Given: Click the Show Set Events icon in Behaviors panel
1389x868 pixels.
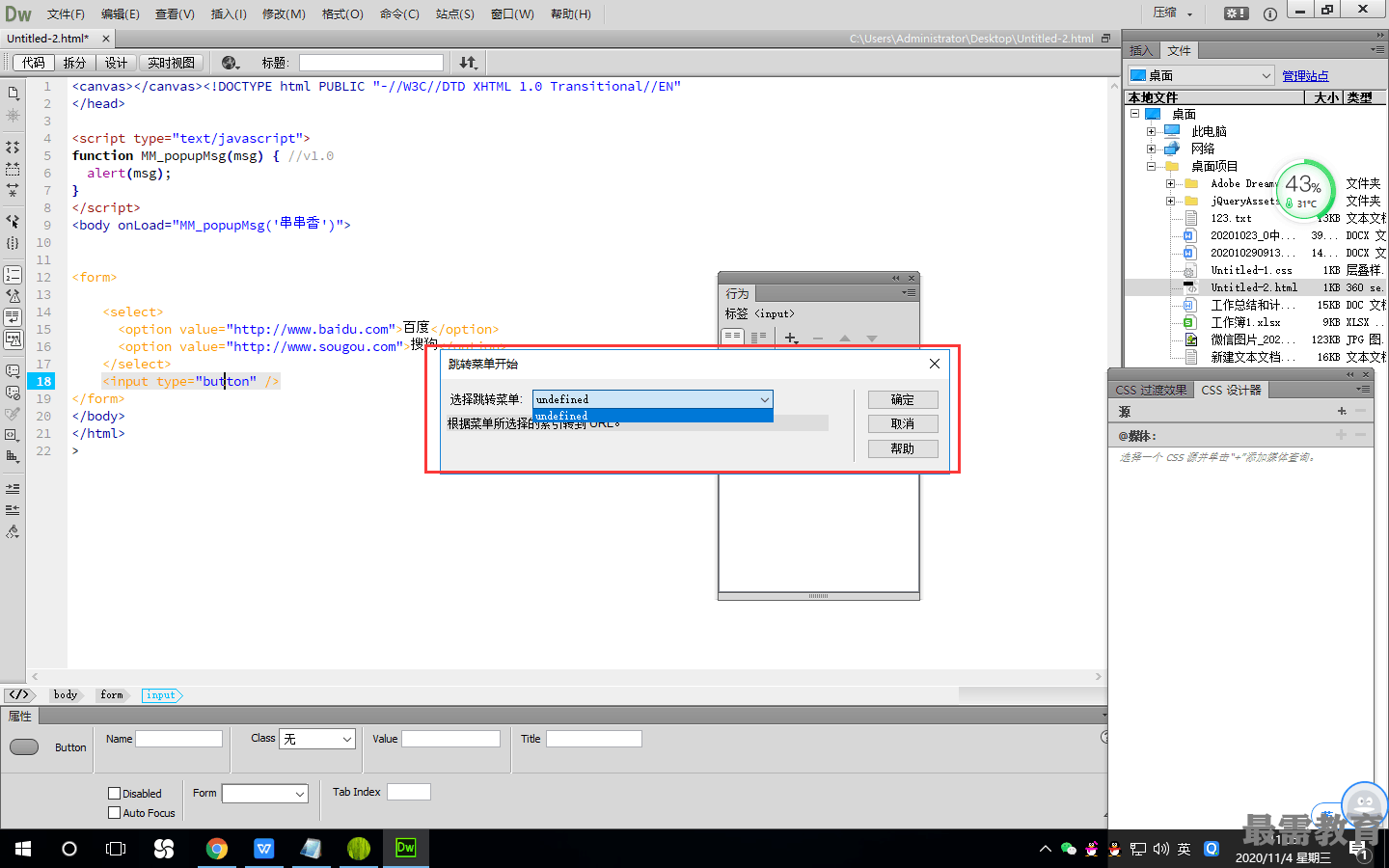Looking at the screenshot, I should (733, 338).
